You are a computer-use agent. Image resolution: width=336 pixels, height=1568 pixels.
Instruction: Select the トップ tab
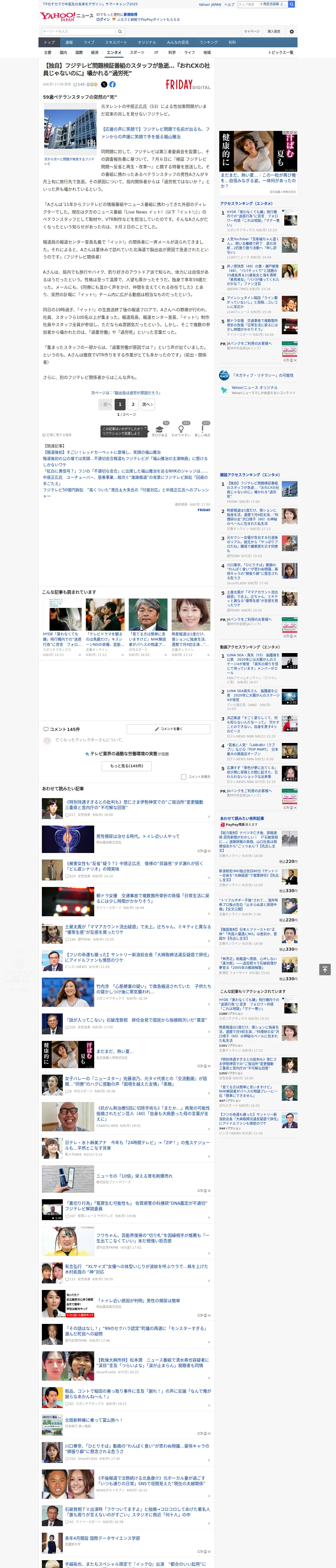coord(49,43)
